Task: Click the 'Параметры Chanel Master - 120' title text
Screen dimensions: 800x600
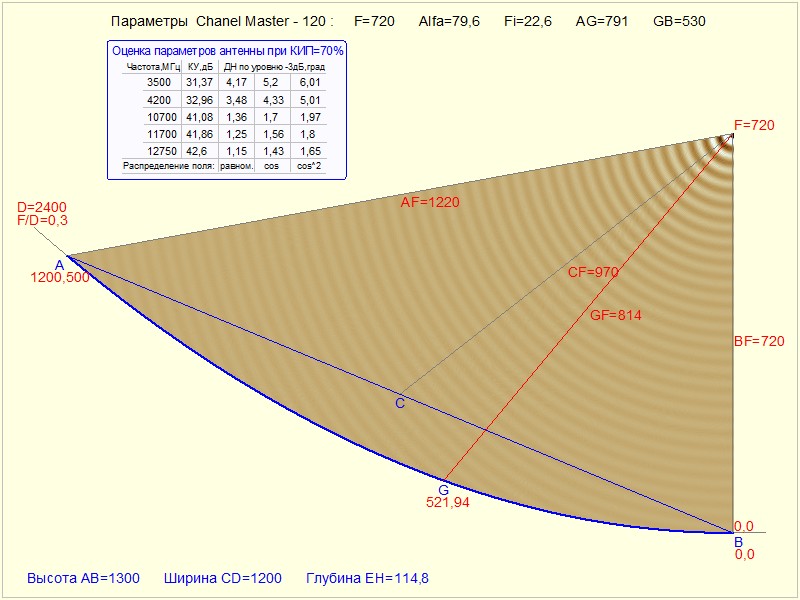Action: 222,21
